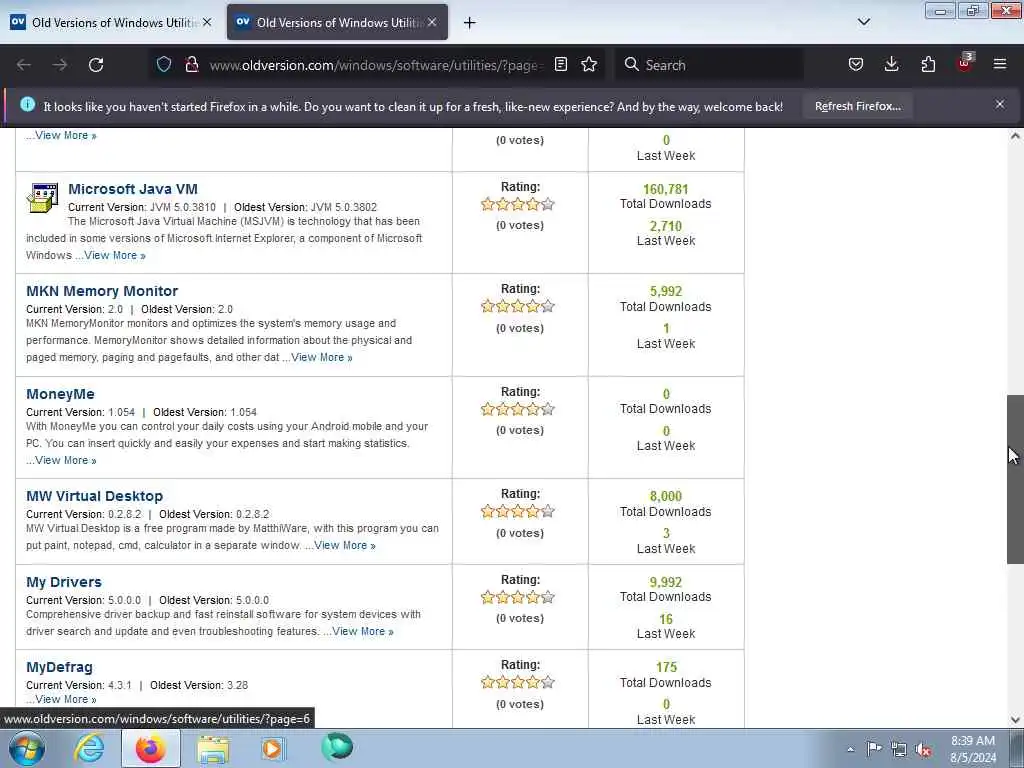Viewport: 1024px width, 768px height.
Task: Click the uBlock extension icon
Action: (x=965, y=63)
